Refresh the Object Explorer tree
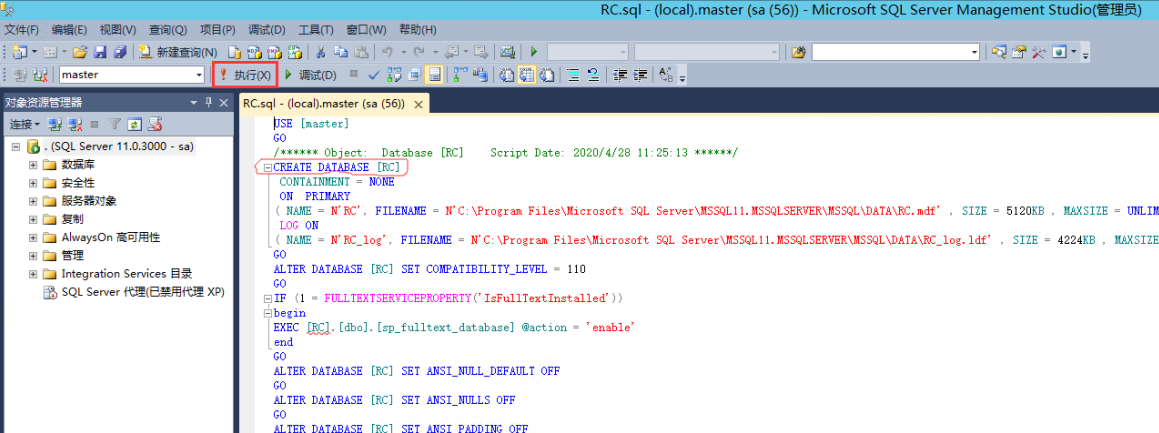This screenshot has height=433, width=1159. pos(135,125)
